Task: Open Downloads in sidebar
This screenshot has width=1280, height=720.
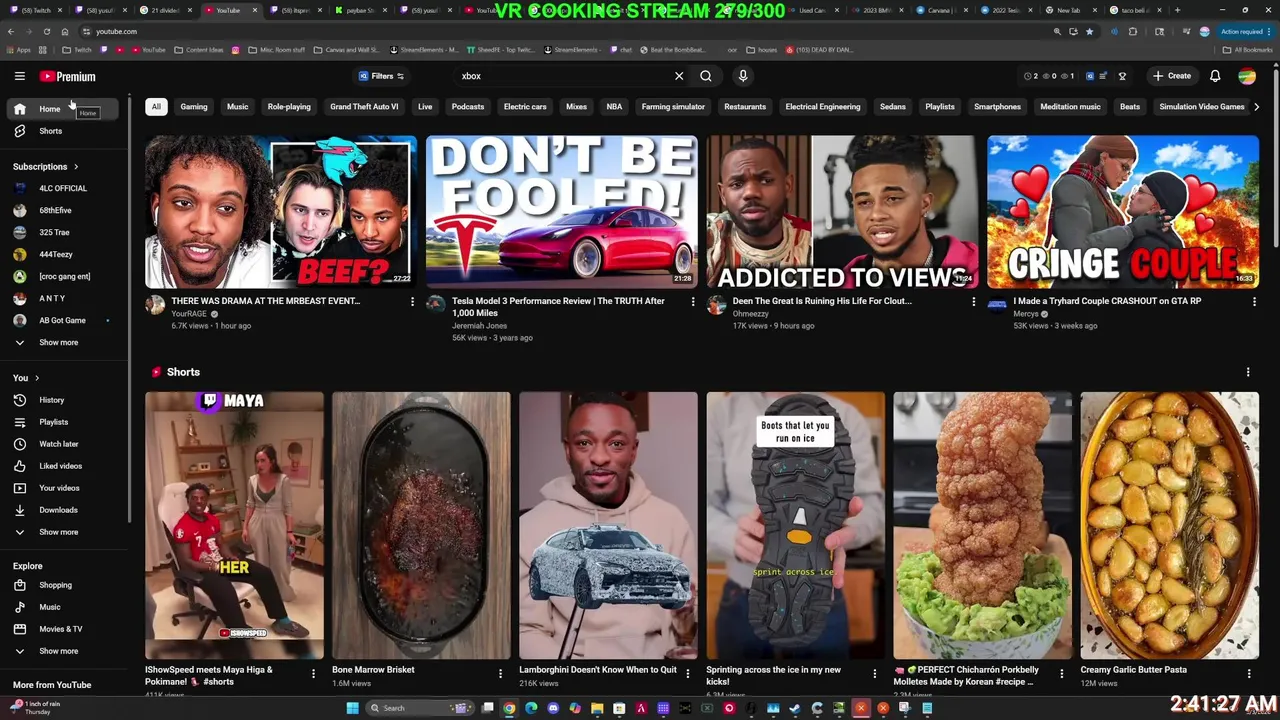Action: [x=62, y=510]
